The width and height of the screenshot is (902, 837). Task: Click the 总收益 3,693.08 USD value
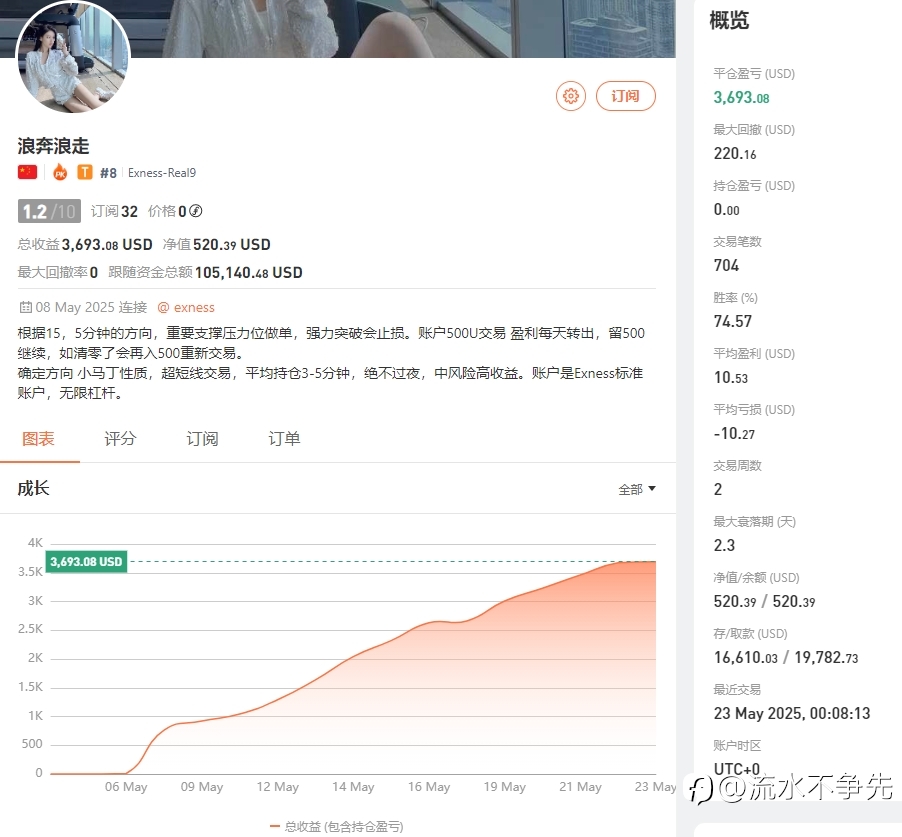85,244
